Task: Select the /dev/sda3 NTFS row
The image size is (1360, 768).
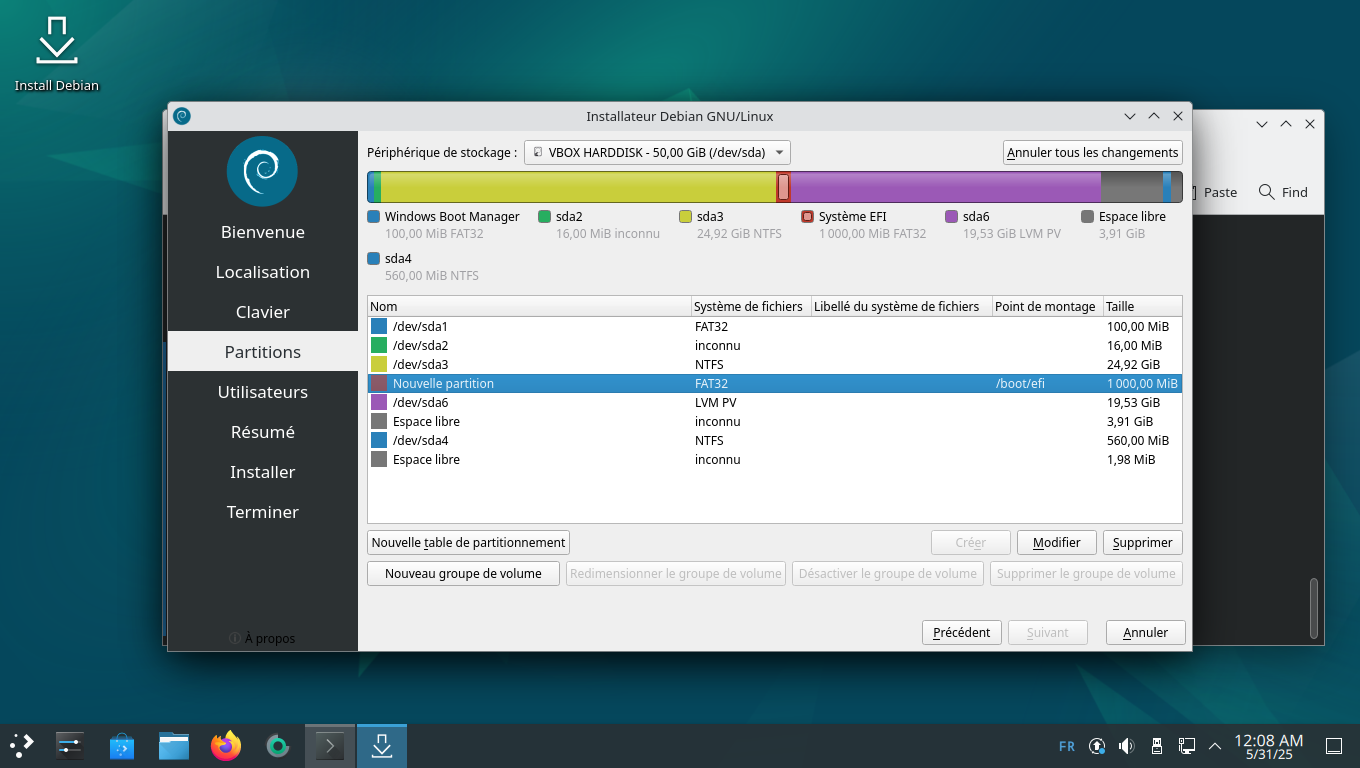Action: tap(775, 364)
